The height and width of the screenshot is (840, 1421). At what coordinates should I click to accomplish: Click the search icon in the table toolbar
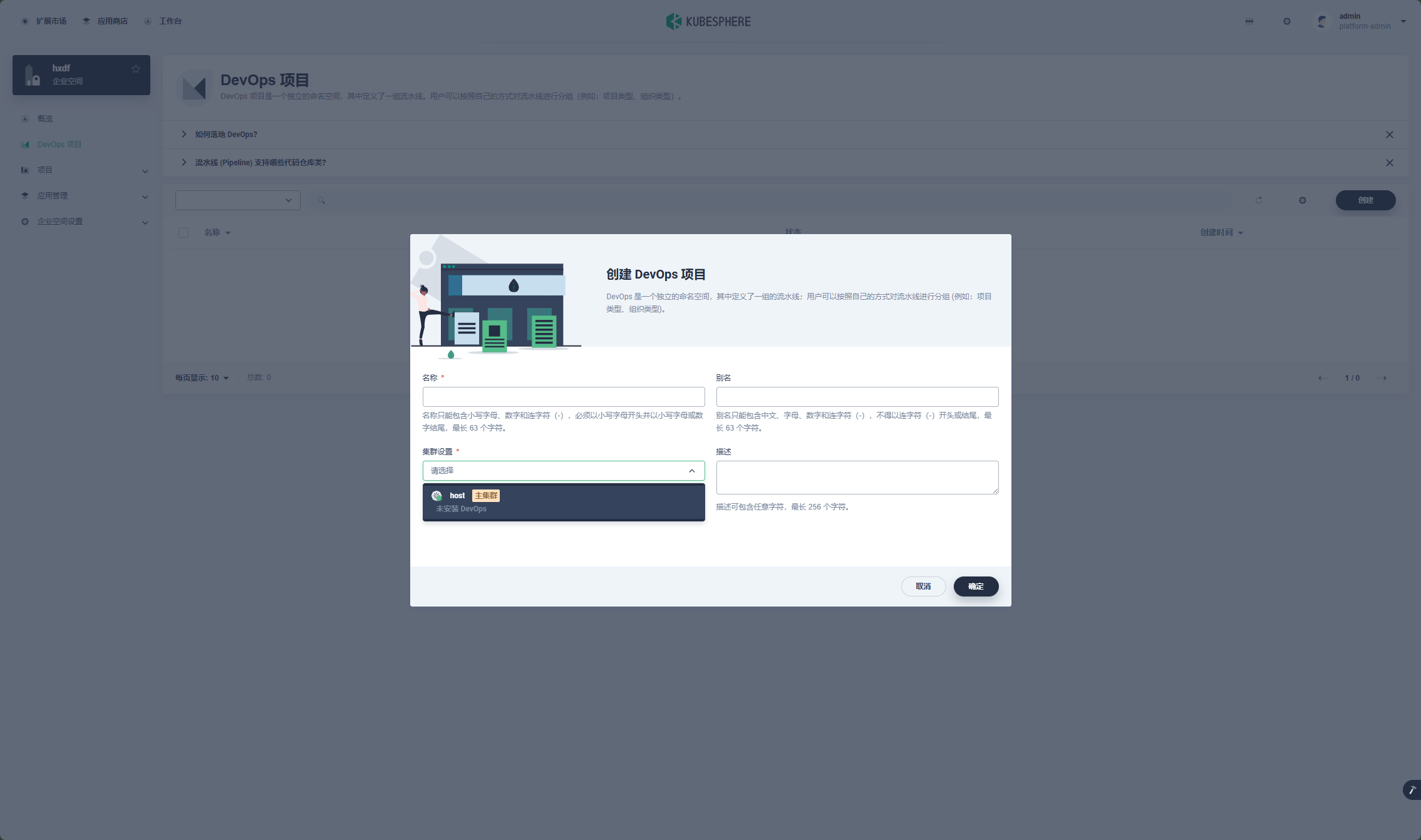321,200
